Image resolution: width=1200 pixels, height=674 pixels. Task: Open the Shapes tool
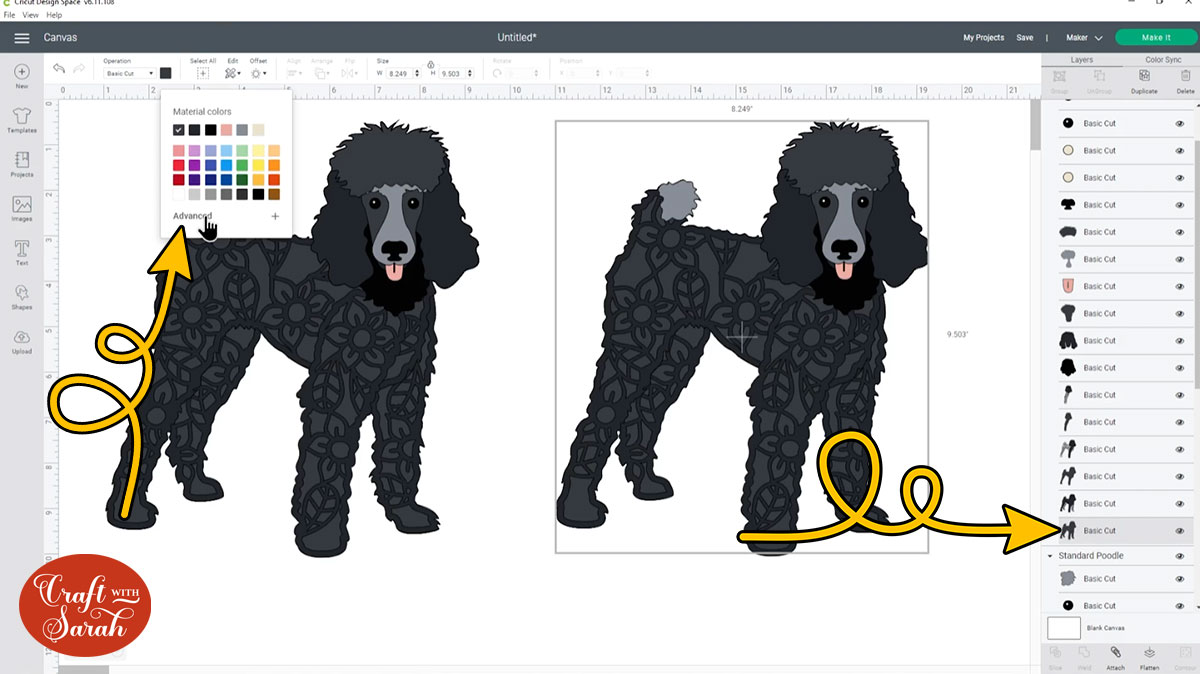coord(22,296)
